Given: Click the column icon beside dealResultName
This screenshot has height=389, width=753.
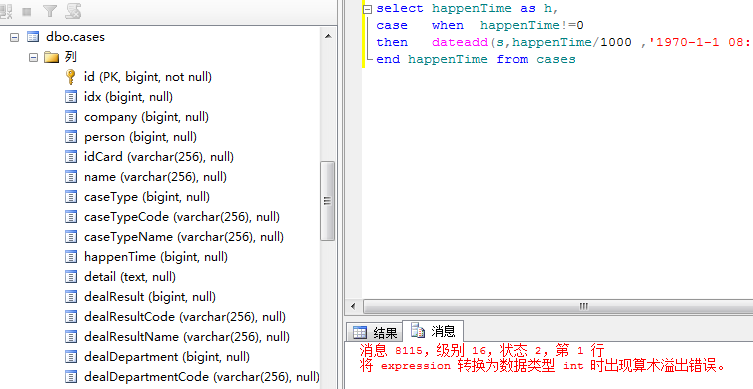Looking at the screenshot, I should (71, 337).
